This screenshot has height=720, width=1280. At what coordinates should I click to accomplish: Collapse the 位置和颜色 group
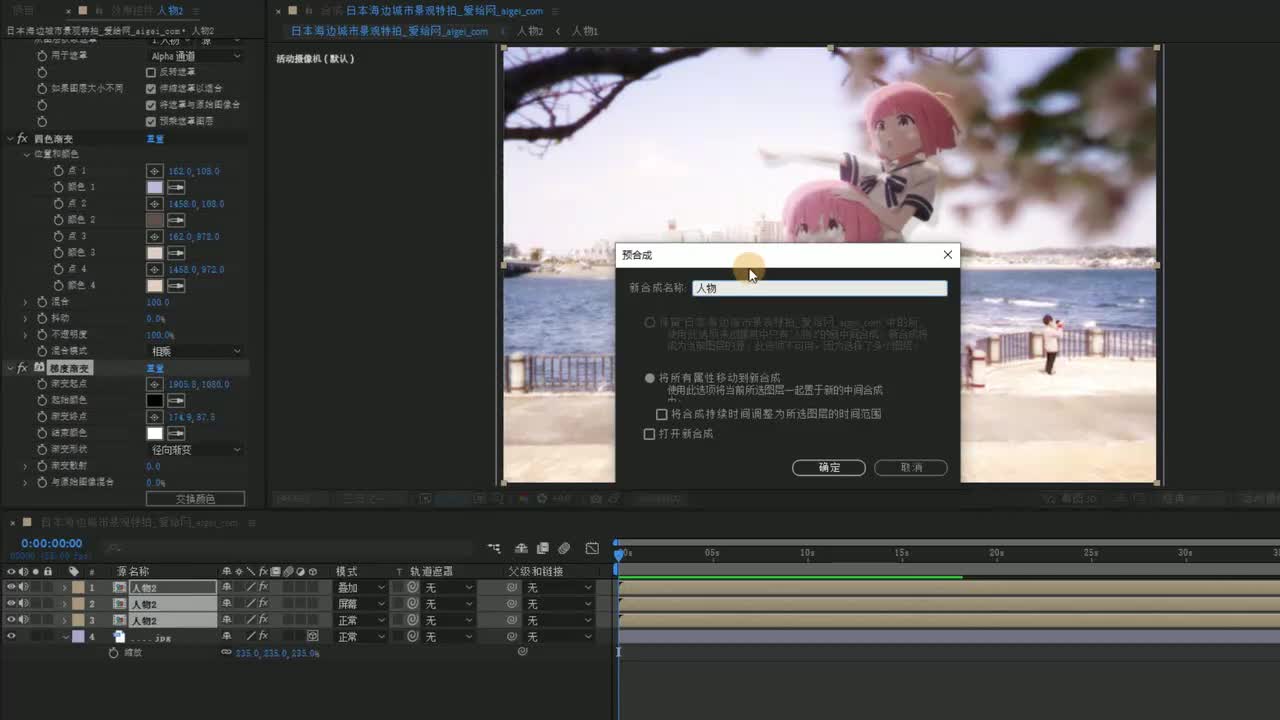tap(26, 155)
